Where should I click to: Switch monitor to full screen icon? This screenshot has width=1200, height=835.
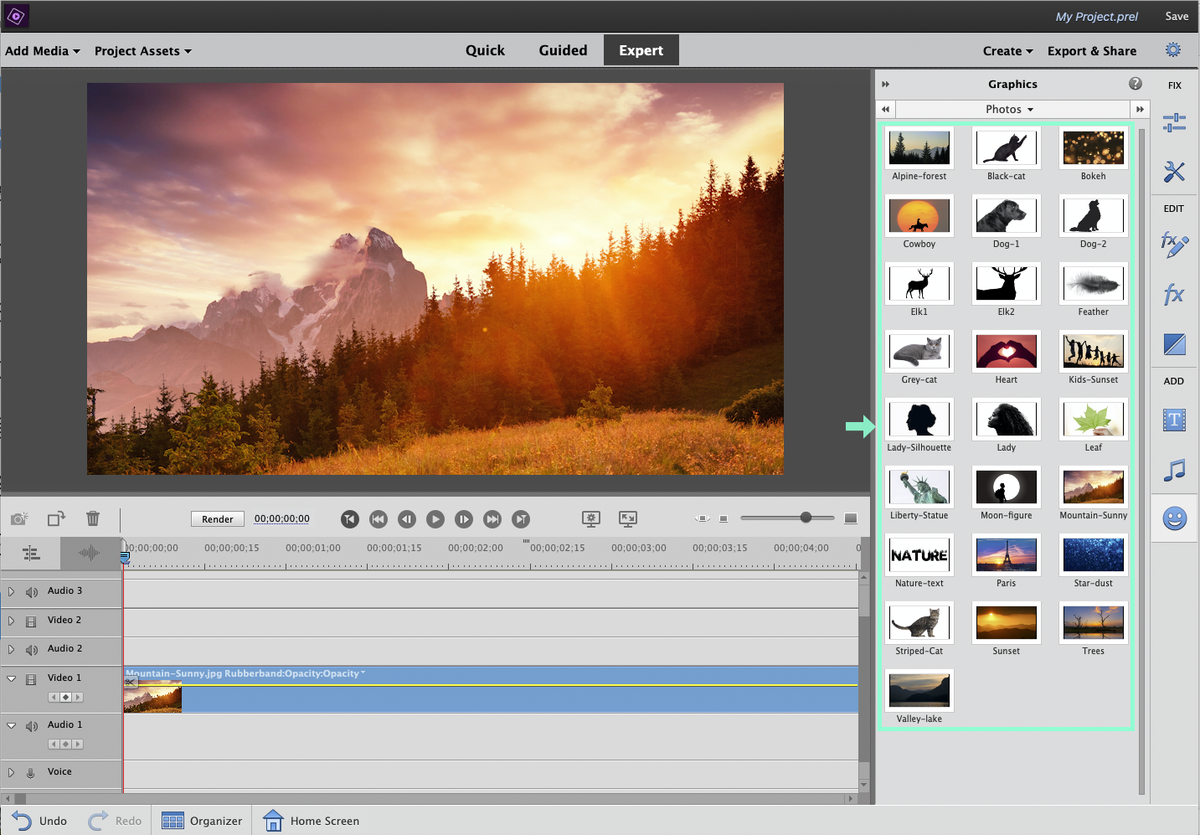tap(628, 518)
